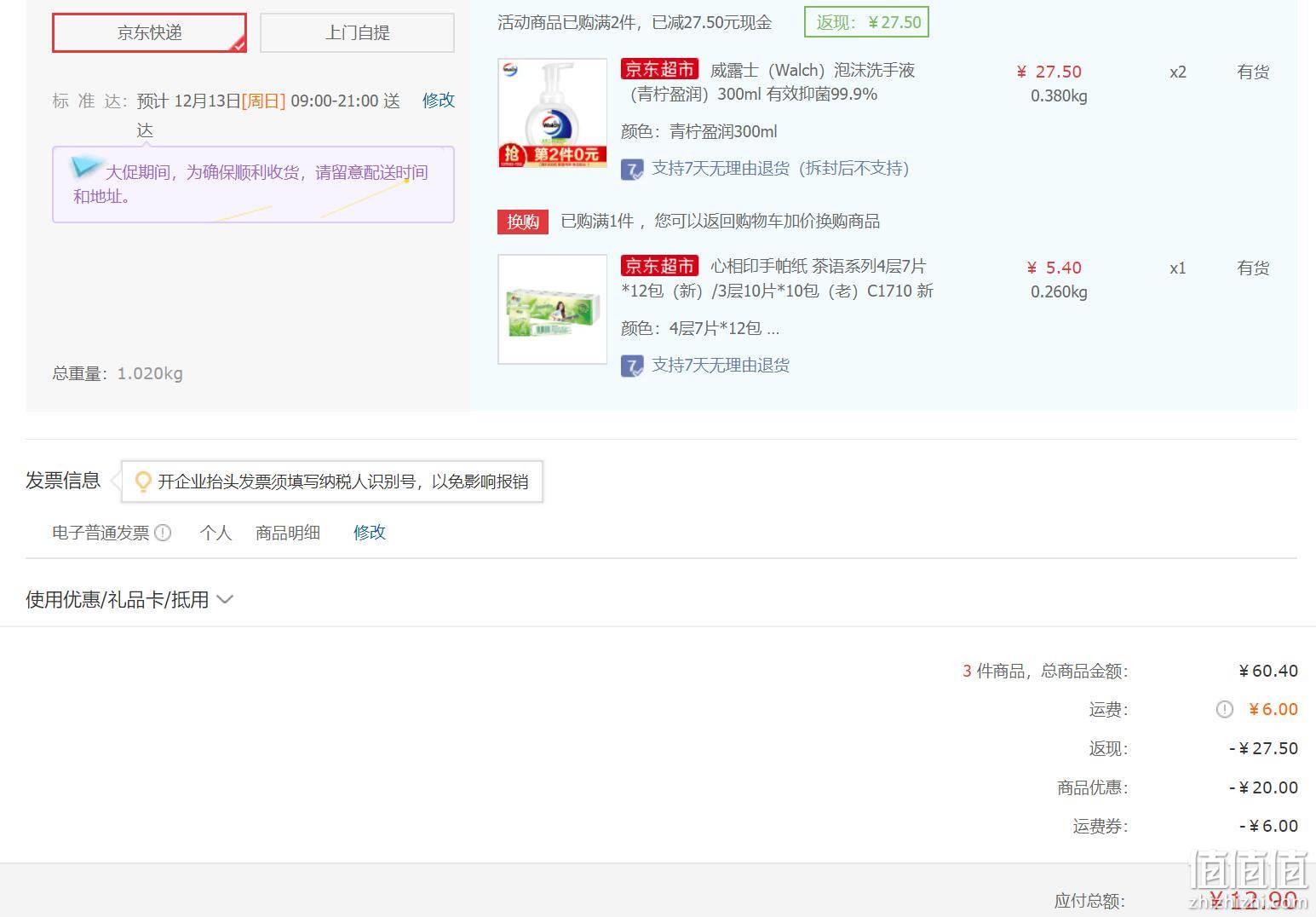This screenshot has height=917, width=1316.
Task: Click the red 换购 tag
Action: (523, 222)
